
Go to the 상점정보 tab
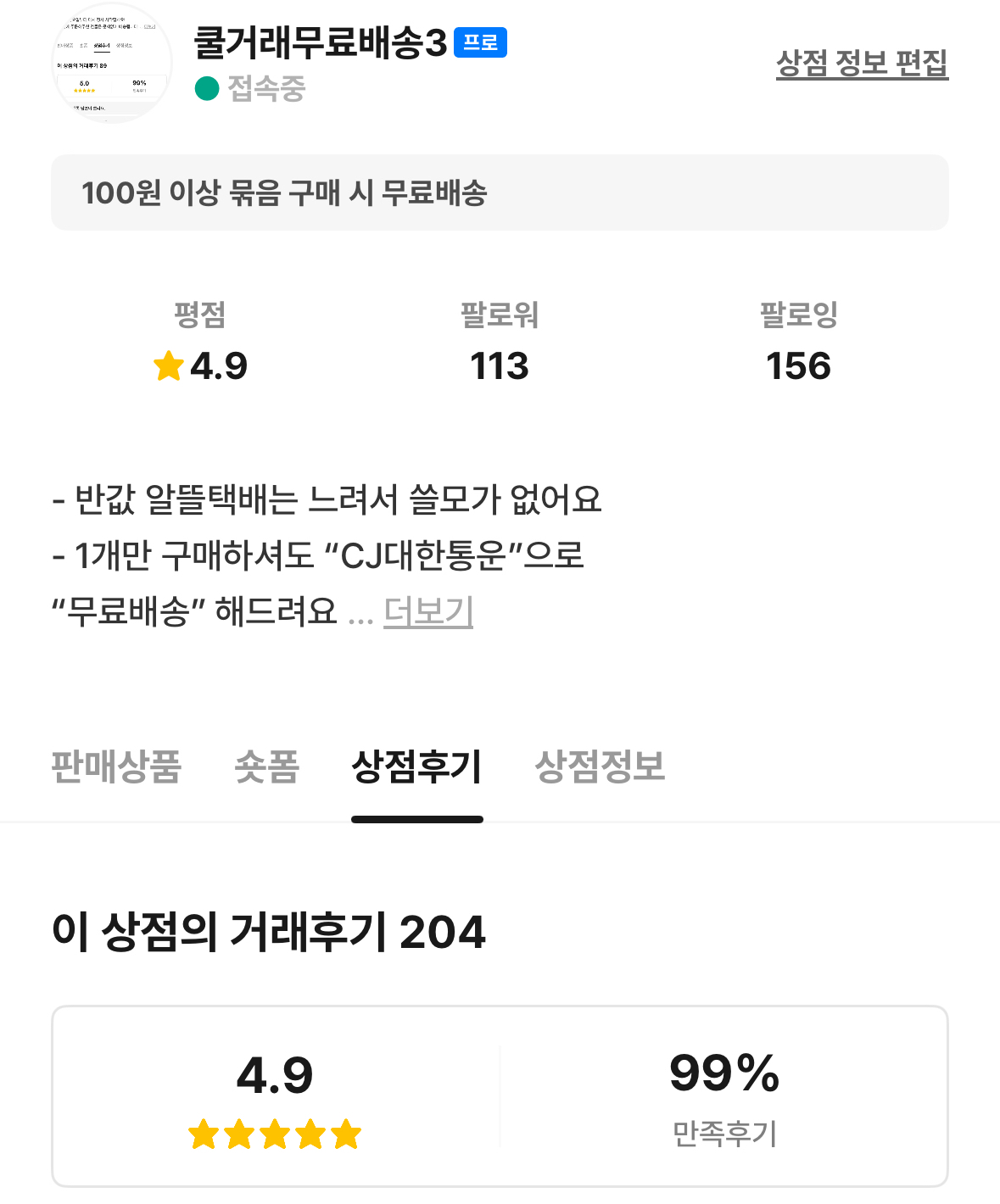[x=600, y=766]
